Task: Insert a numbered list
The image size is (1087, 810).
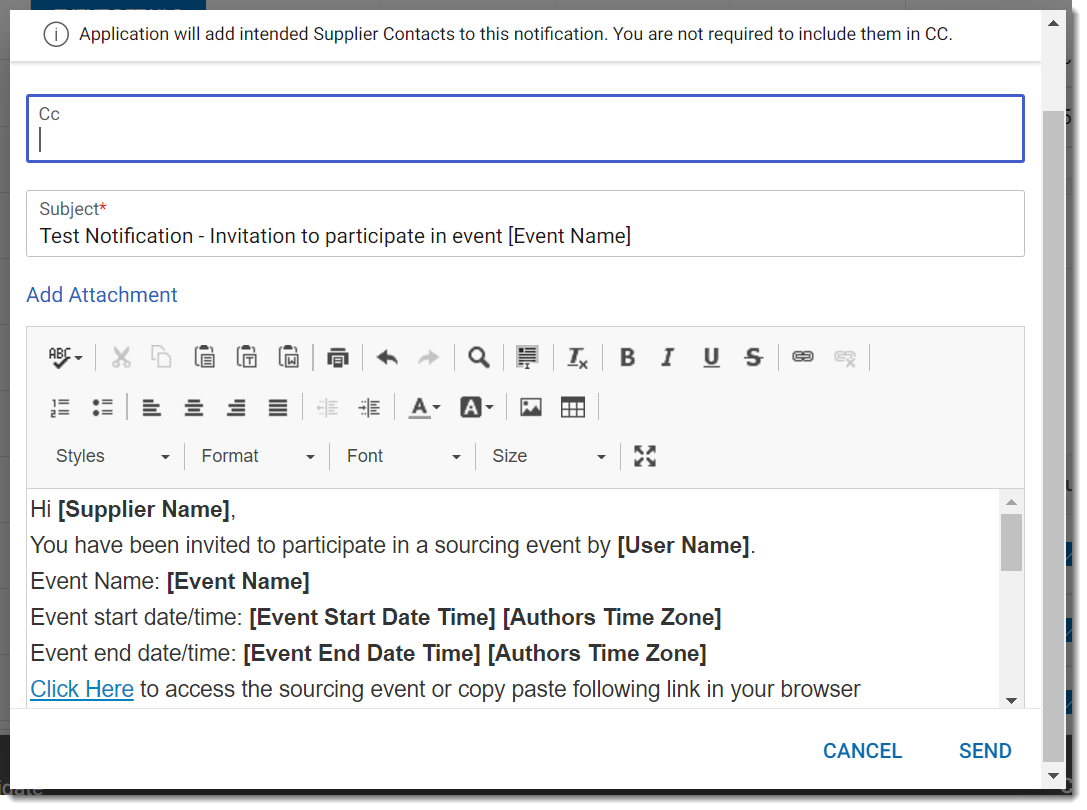Action: tap(60, 407)
